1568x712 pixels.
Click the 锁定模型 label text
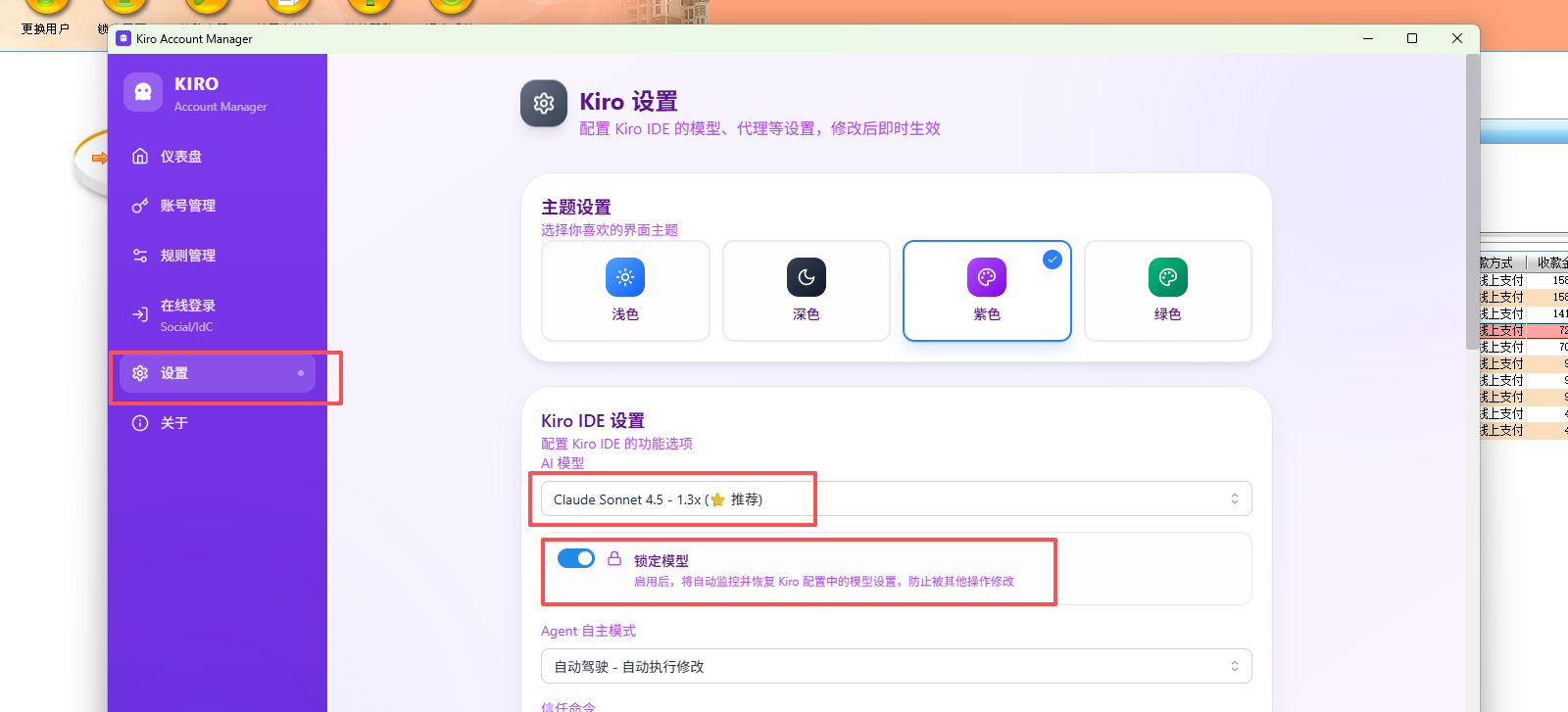[661, 561]
